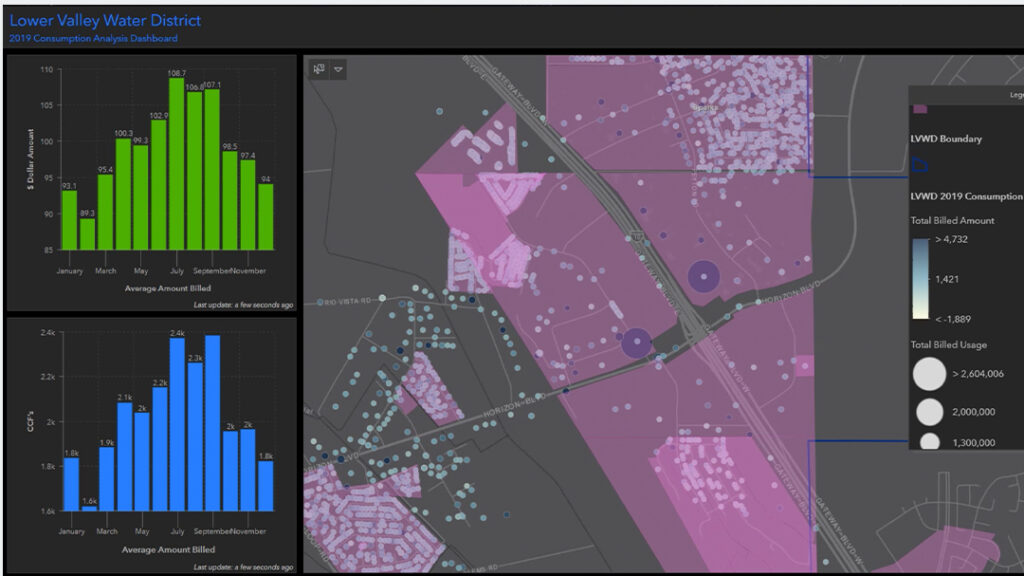Viewport: 1024px width, 576px height.
Task: Select the LVWD Boundary blue polygon symbol
Action: click(920, 165)
